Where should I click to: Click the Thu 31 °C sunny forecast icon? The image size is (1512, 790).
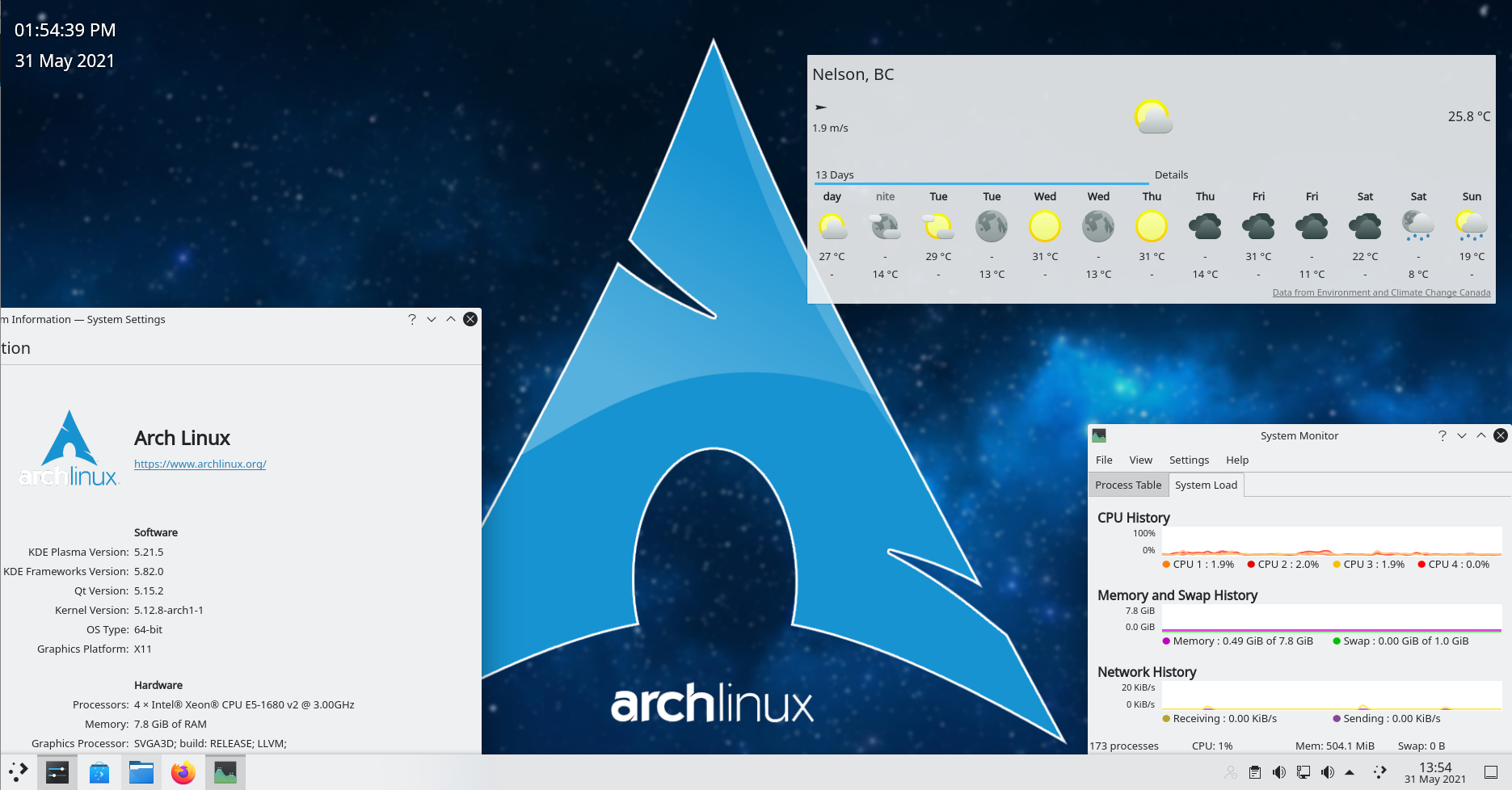pyautogui.click(x=1152, y=226)
